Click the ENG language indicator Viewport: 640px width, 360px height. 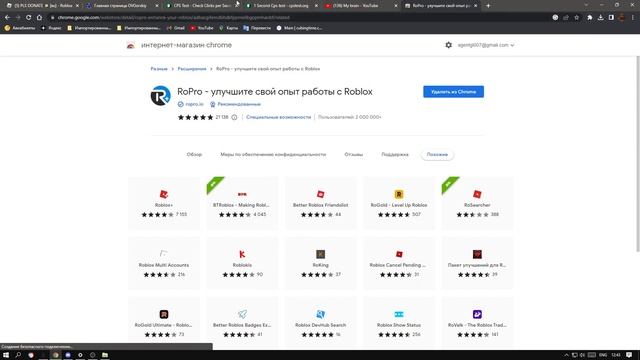coord(603,355)
